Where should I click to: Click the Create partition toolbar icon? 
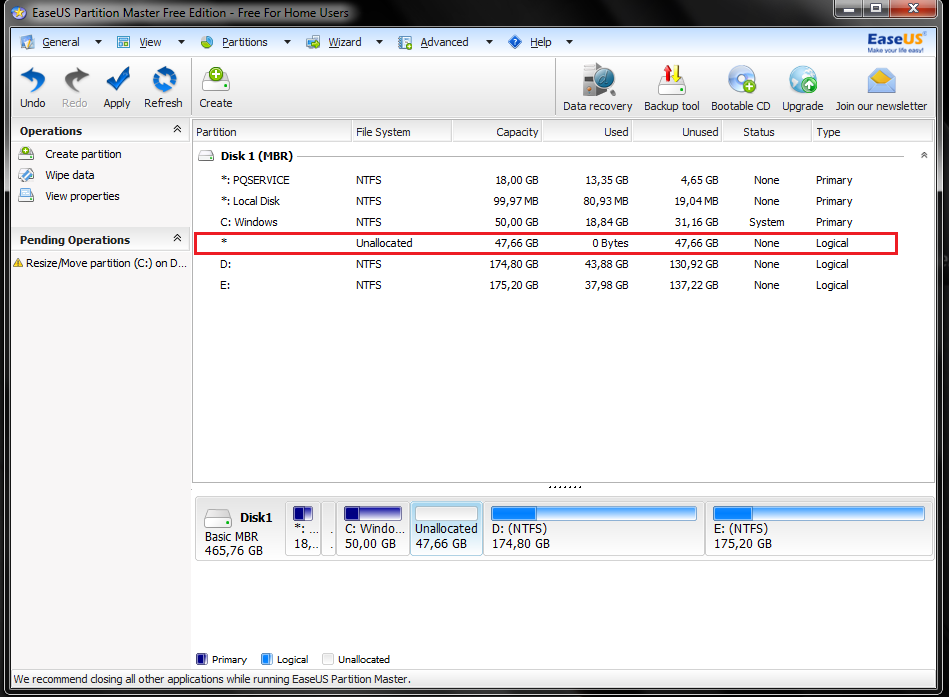click(x=215, y=87)
